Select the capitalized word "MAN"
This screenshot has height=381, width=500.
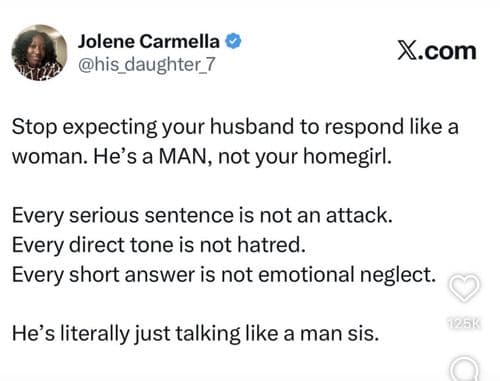[x=184, y=156]
